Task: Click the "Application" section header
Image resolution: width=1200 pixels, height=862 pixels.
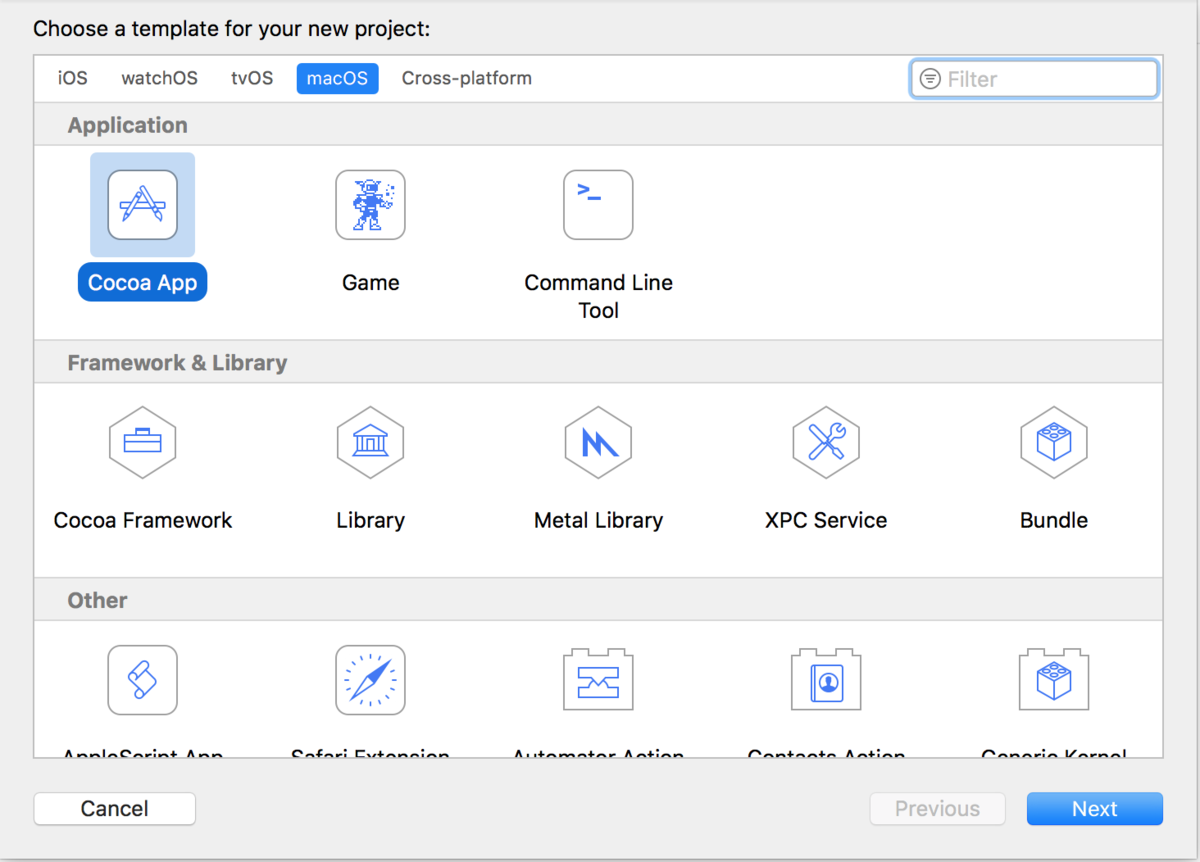Action: pyautogui.click(x=127, y=125)
